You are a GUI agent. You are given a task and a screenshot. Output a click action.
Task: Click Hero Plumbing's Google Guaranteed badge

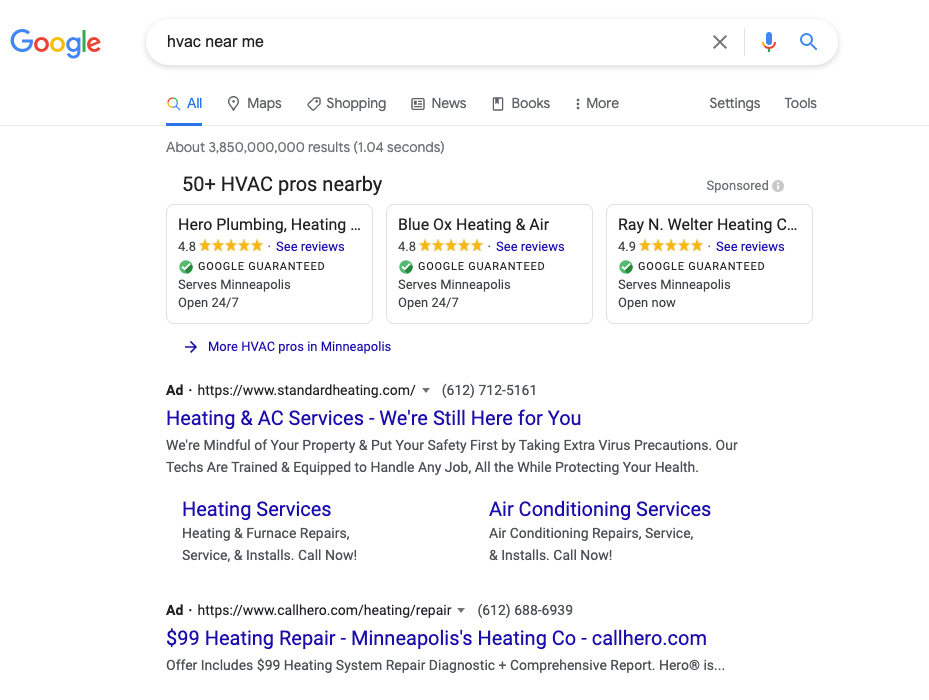click(x=186, y=267)
